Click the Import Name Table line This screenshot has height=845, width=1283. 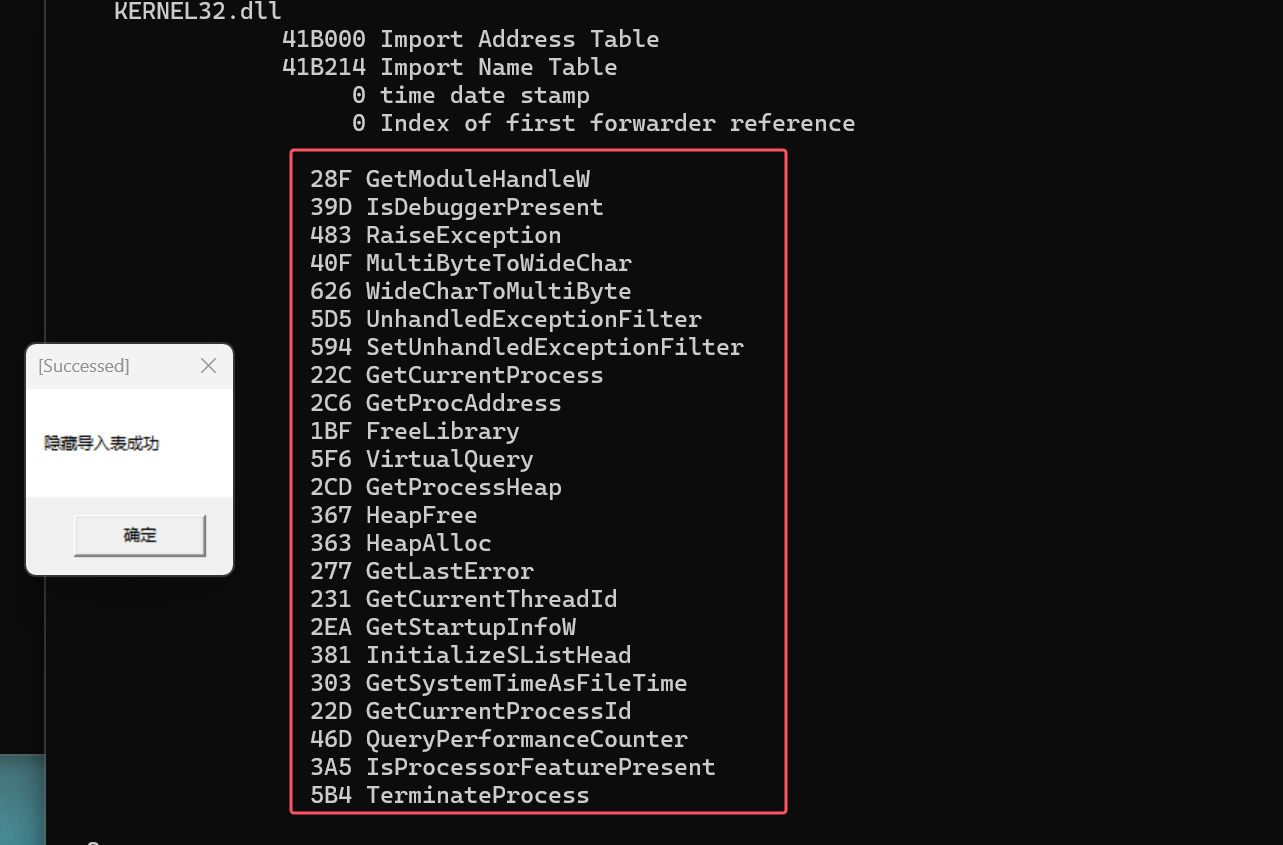(x=449, y=67)
